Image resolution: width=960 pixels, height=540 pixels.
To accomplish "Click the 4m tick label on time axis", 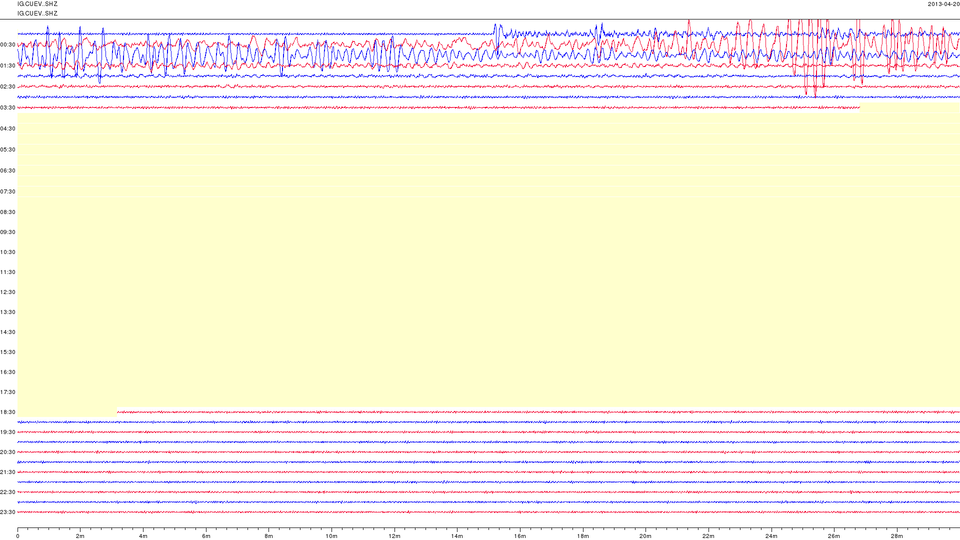I will [x=143, y=536].
